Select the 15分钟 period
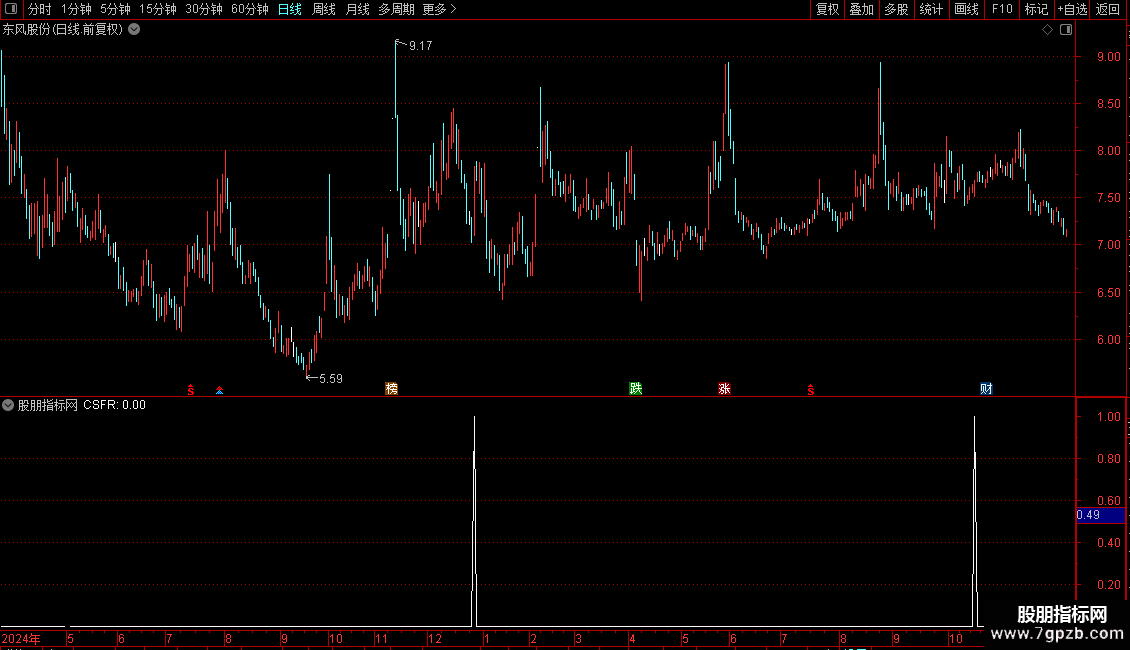 coord(158,9)
